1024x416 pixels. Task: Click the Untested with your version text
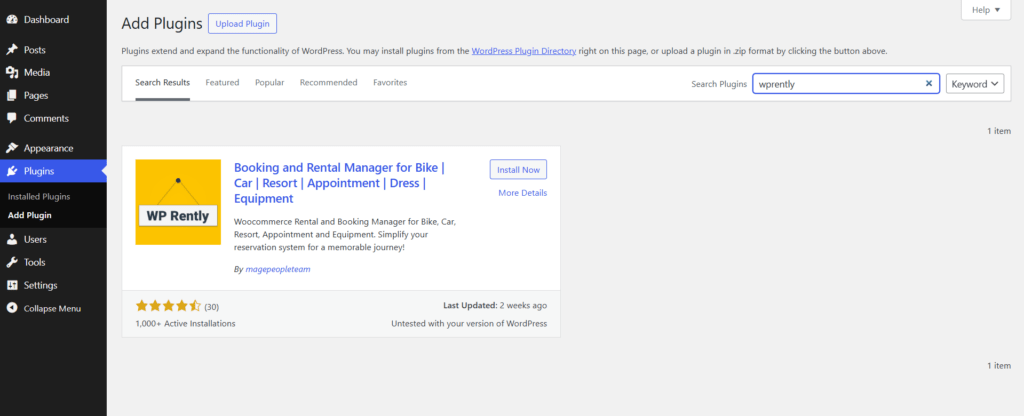469,323
